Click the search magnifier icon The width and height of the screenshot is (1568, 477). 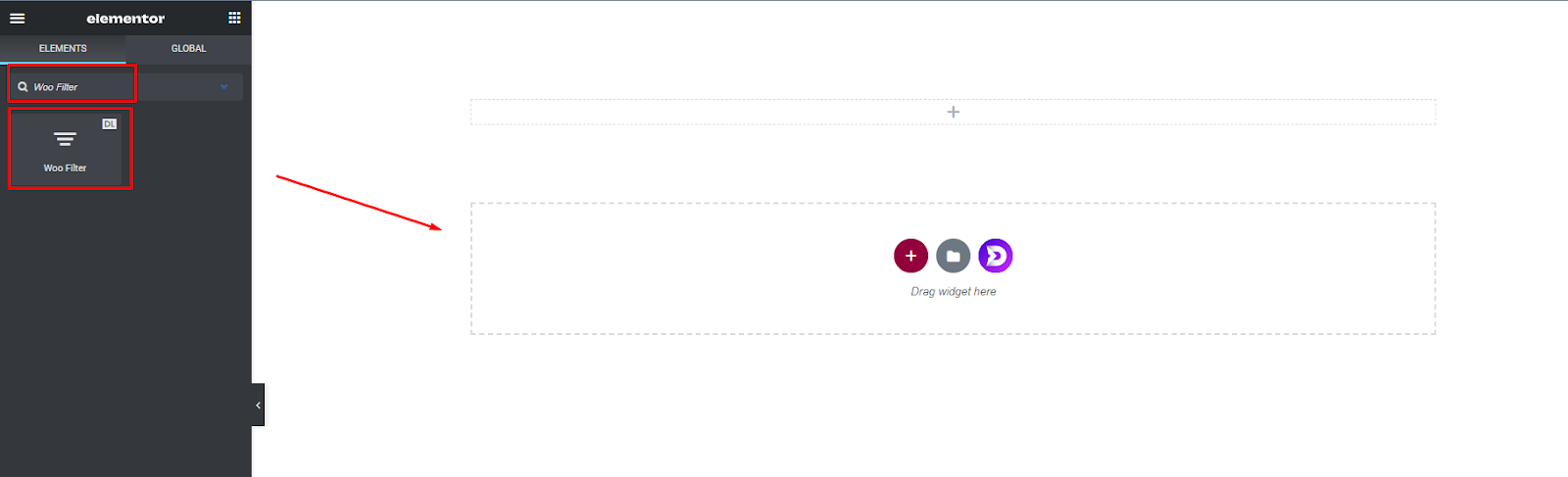click(x=23, y=87)
